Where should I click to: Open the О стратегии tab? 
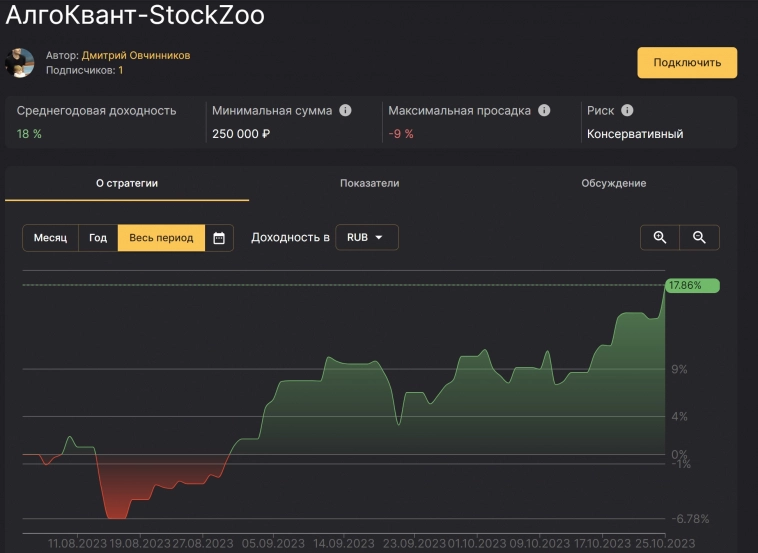tap(127, 183)
